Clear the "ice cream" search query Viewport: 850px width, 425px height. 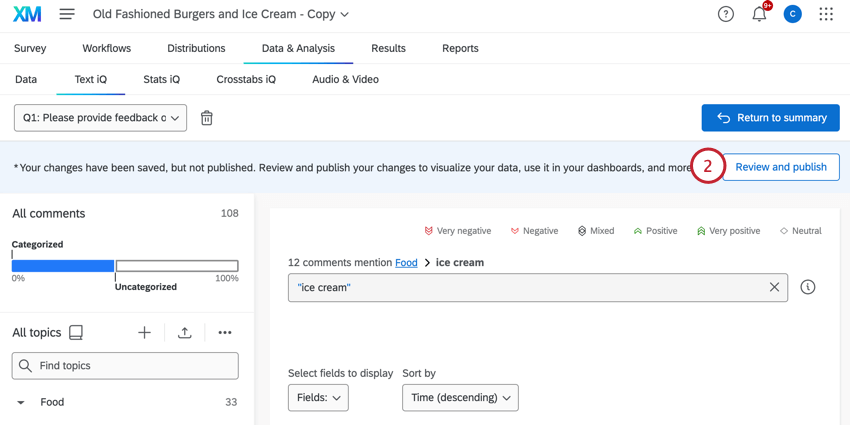pyautogui.click(x=774, y=288)
